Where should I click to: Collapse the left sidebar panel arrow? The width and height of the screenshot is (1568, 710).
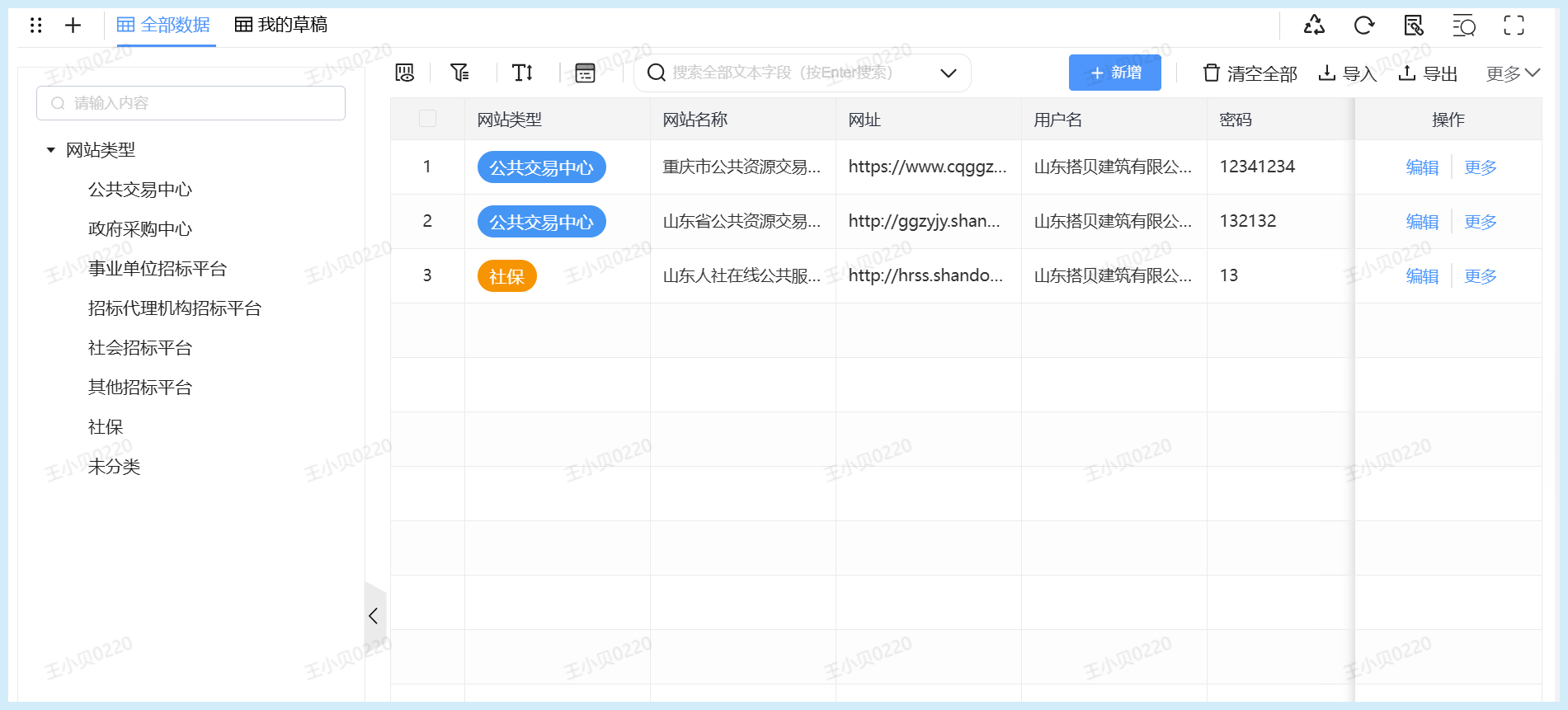coord(374,616)
